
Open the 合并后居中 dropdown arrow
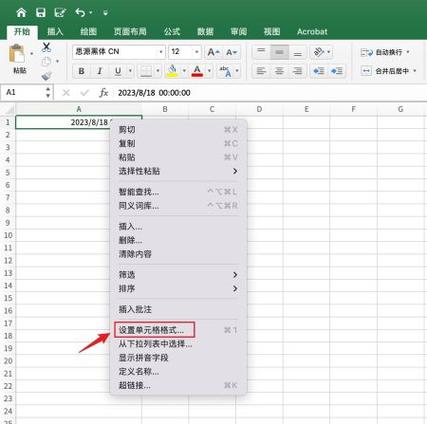click(x=415, y=71)
